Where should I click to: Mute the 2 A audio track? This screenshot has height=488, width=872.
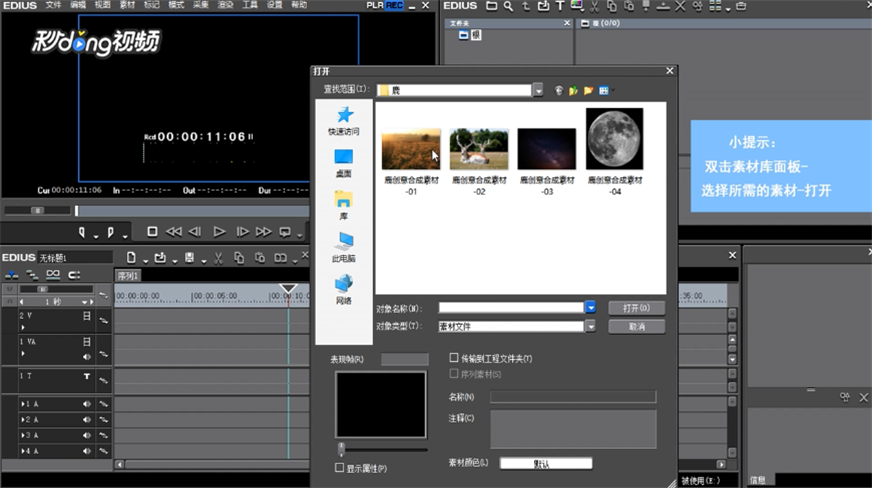click(x=87, y=420)
